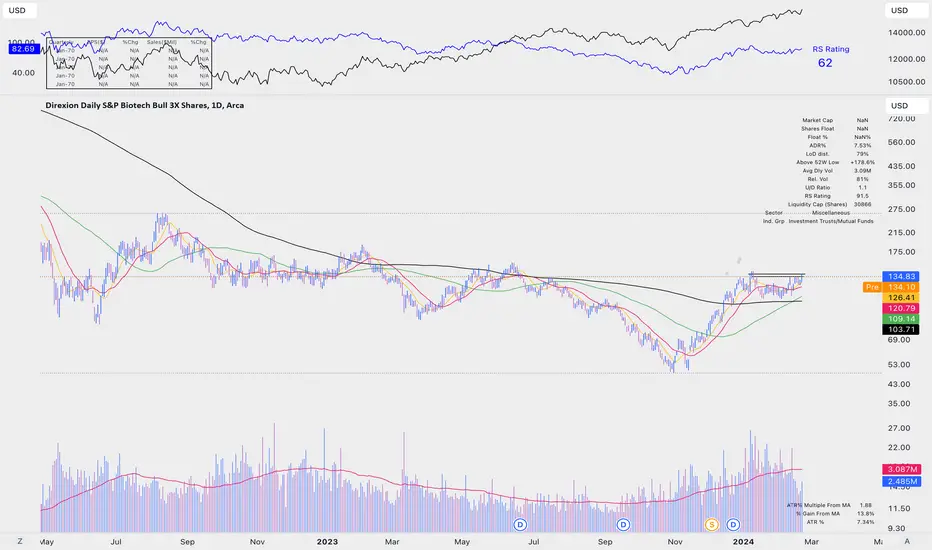Click the blue 2.485M volume label

point(902,482)
